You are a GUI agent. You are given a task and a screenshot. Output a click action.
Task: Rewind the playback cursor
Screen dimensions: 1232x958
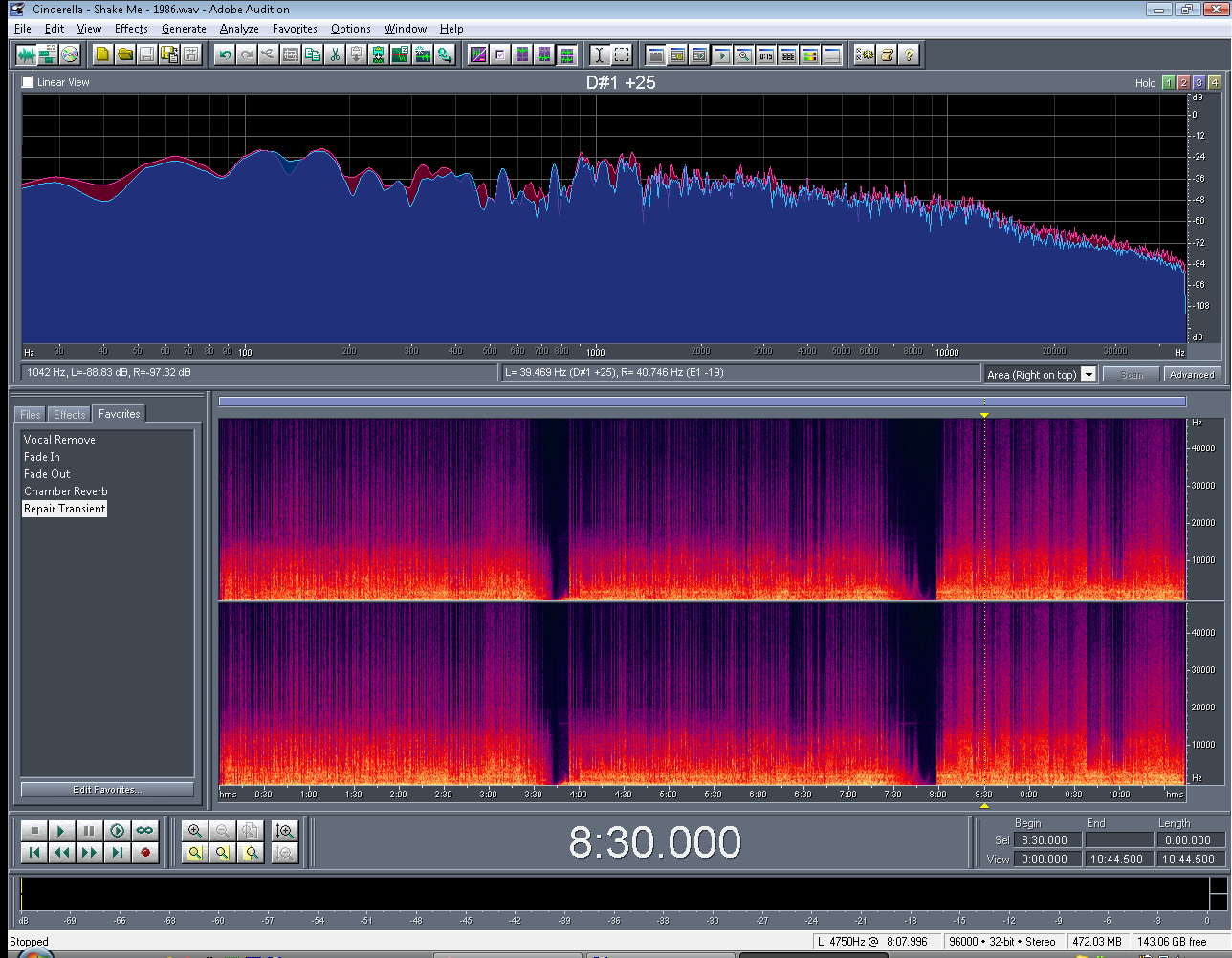61,852
